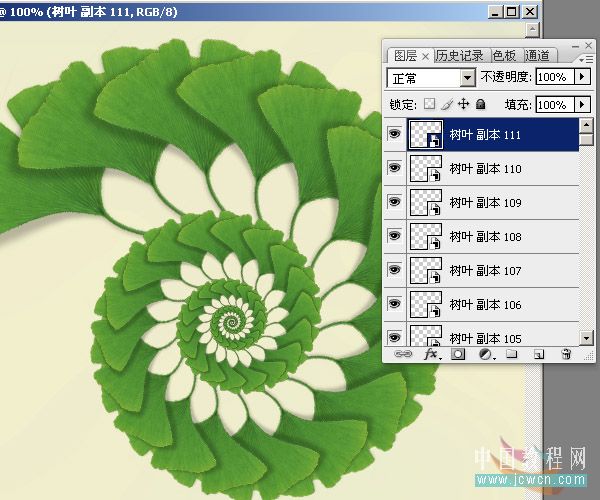Screen dimensions: 600x500
Task: Close the layers panel group
Action: pyautogui.click(x=589, y=46)
